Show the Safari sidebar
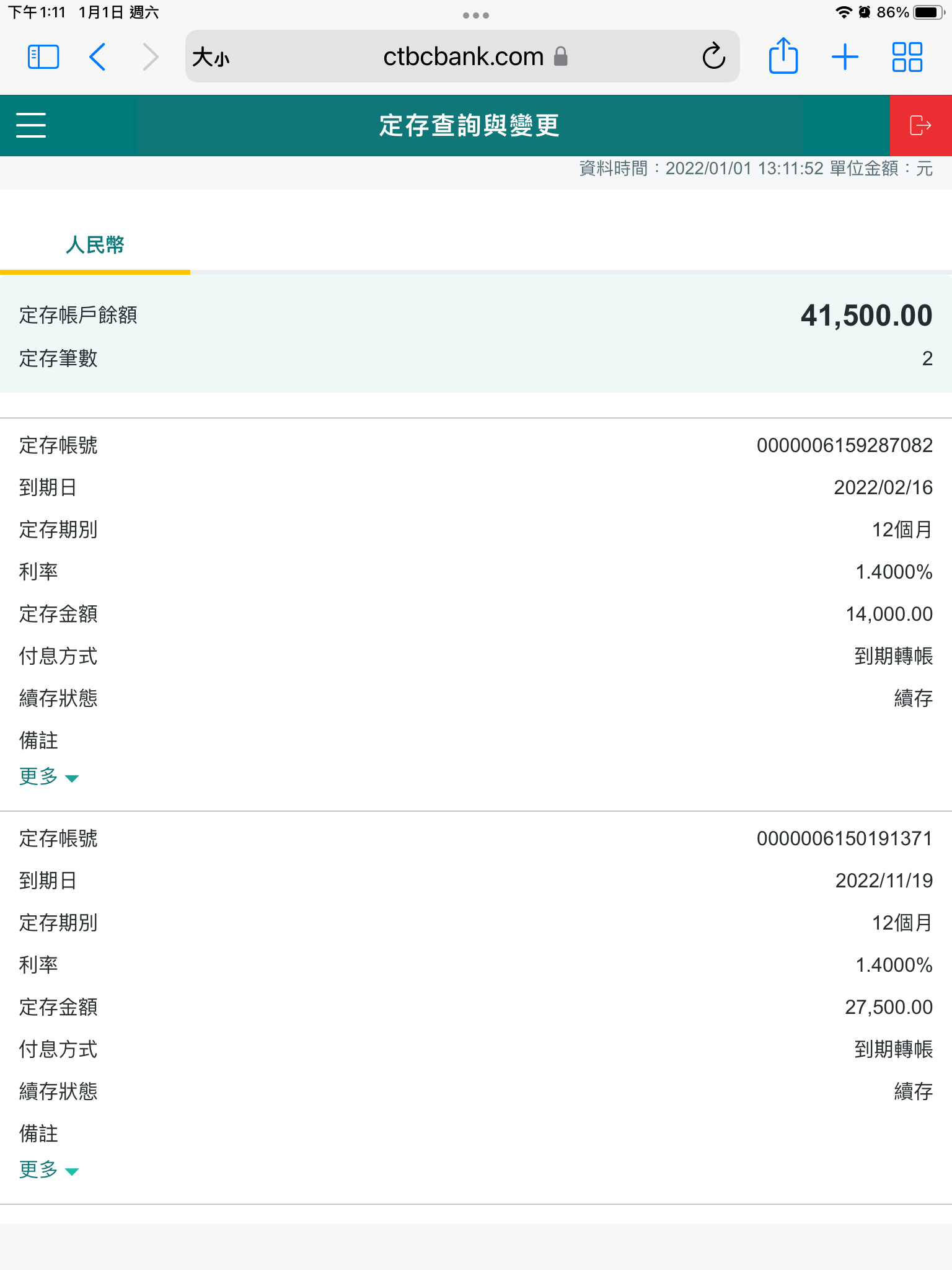Viewport: 952px width, 1270px height. [43, 57]
